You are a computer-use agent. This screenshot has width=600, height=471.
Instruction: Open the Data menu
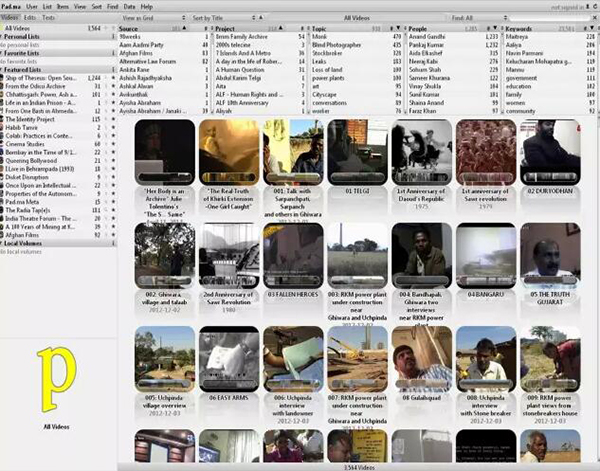pos(129,7)
